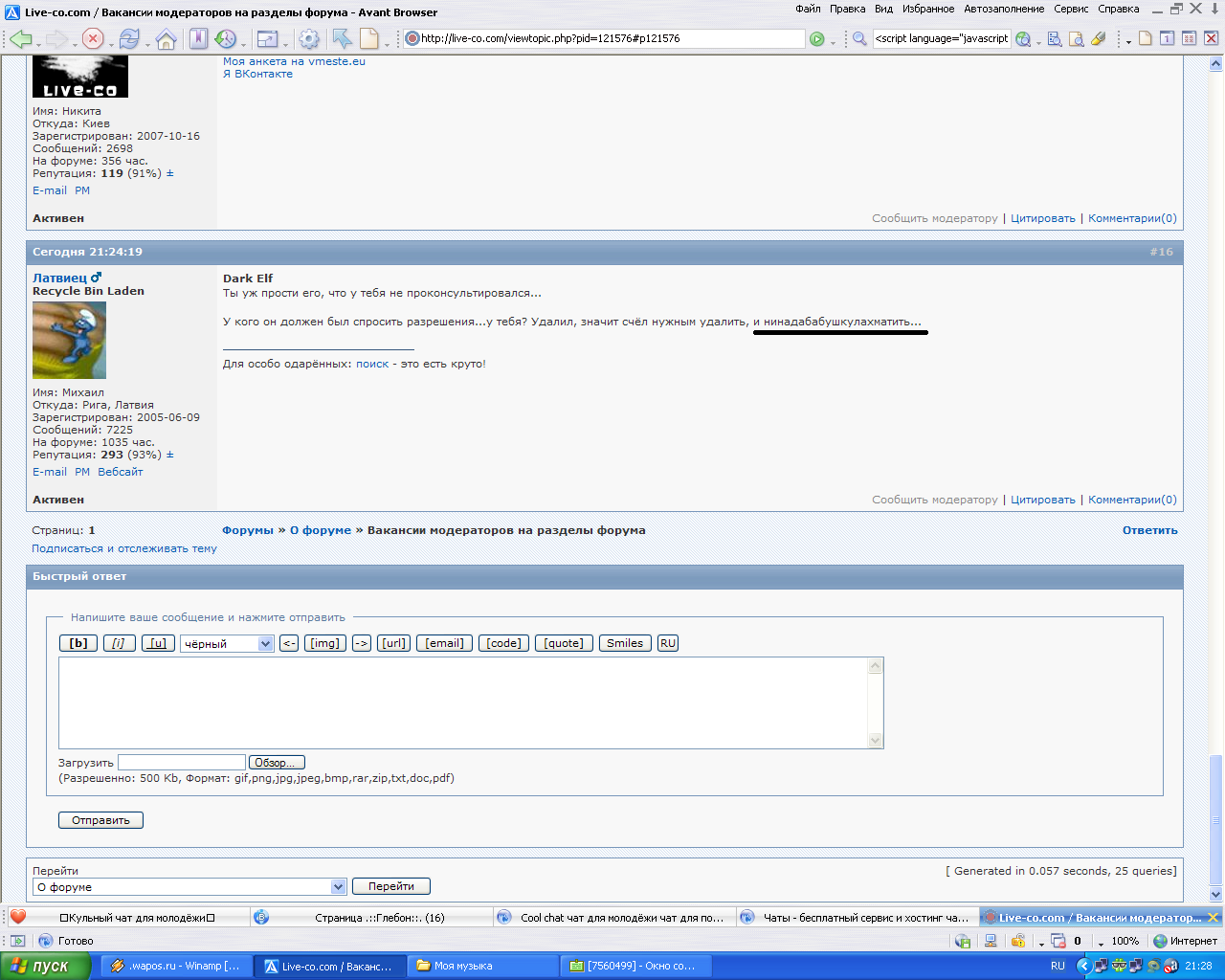This screenshot has width=1225, height=980.
Task: Open the Избранное menu
Action: 927,9
